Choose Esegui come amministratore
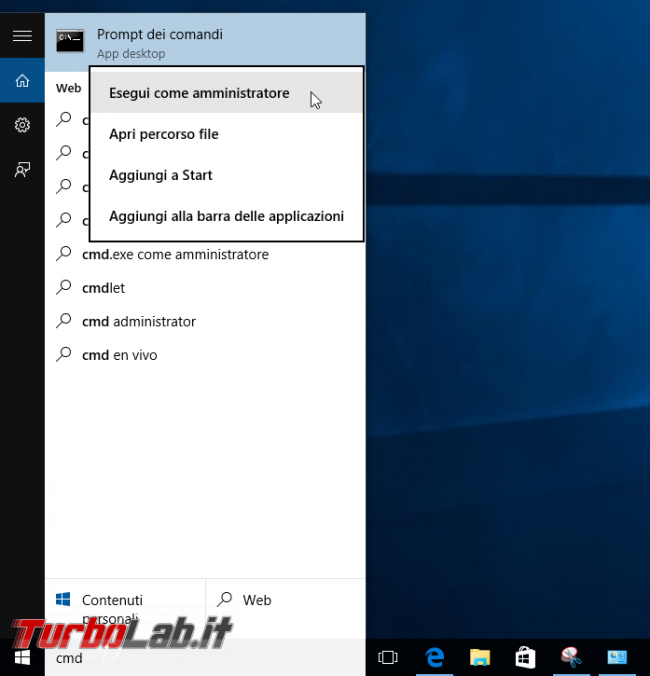Image resolution: width=650 pixels, height=676 pixels. pos(226,93)
